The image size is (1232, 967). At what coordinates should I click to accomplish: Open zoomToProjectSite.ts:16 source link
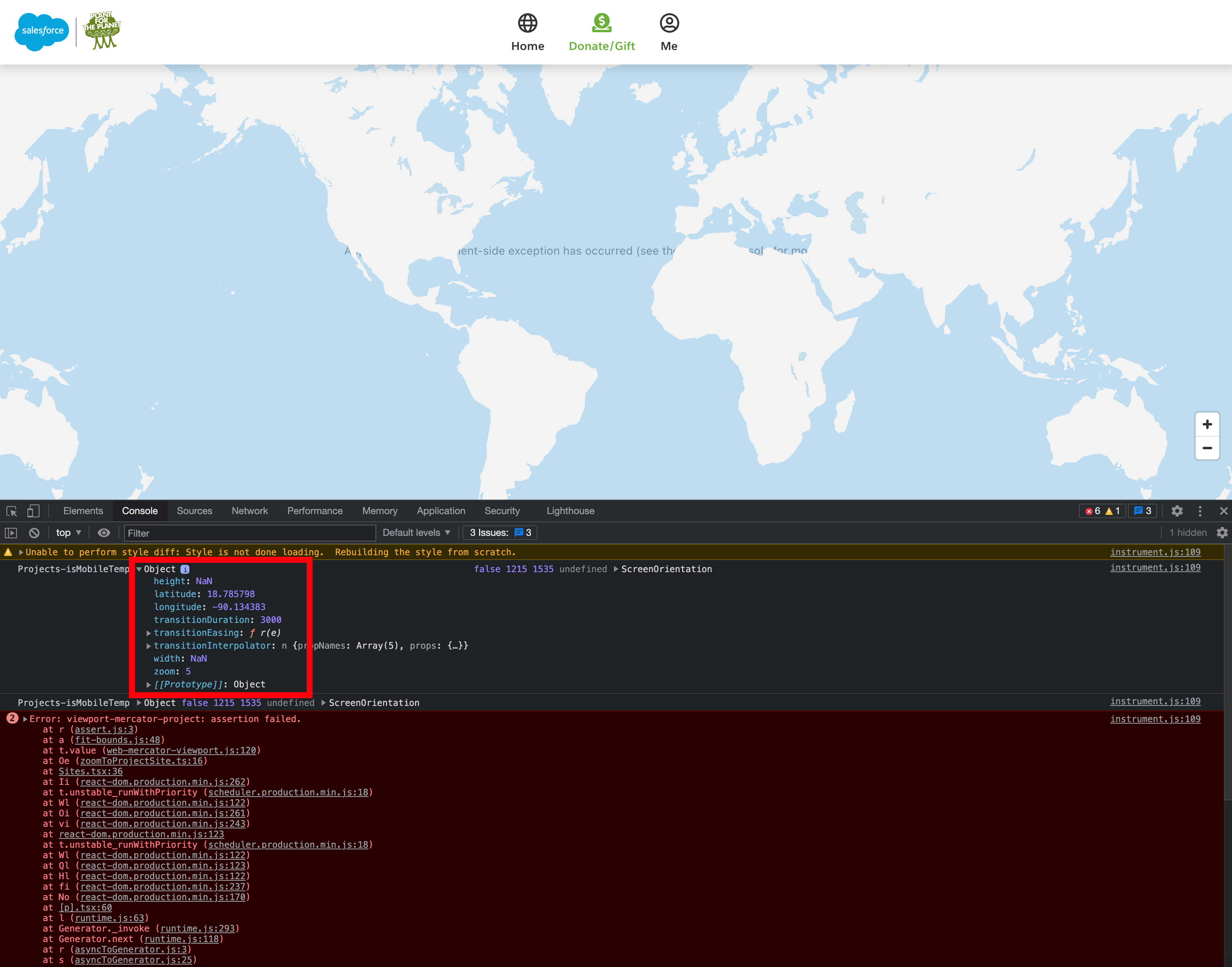142,761
